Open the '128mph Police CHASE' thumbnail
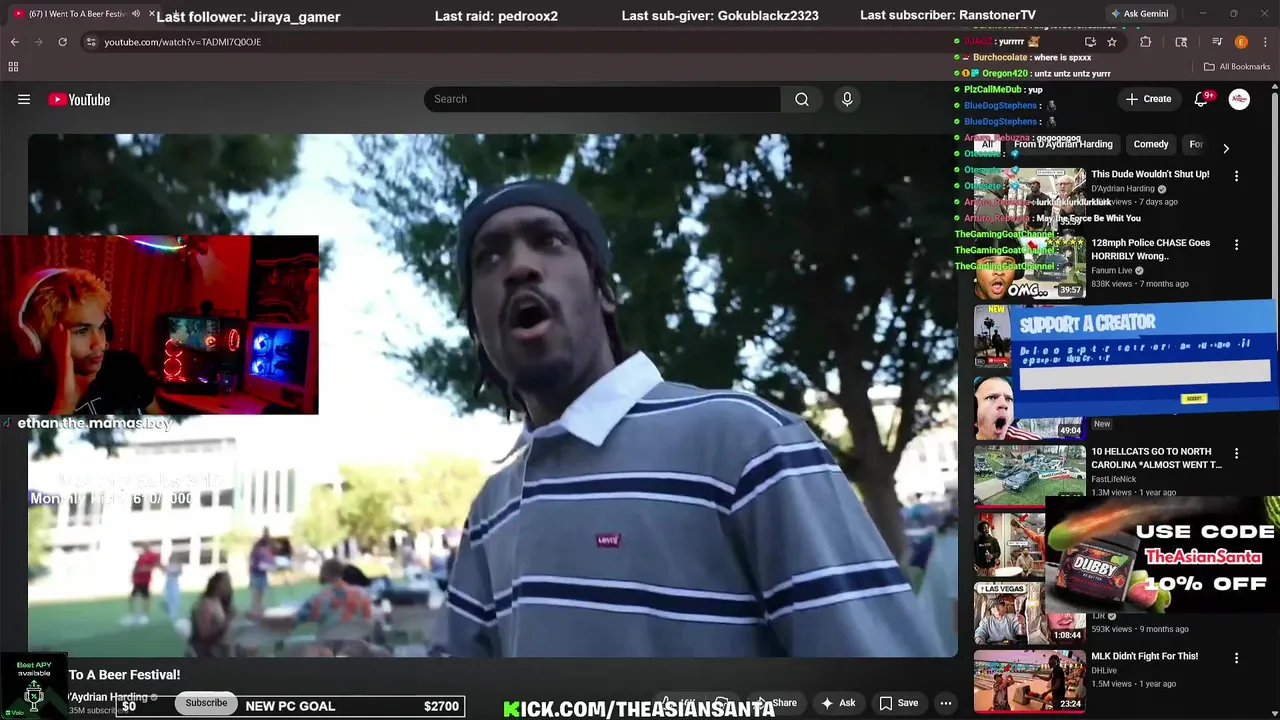1280x720 pixels. click(1030, 268)
